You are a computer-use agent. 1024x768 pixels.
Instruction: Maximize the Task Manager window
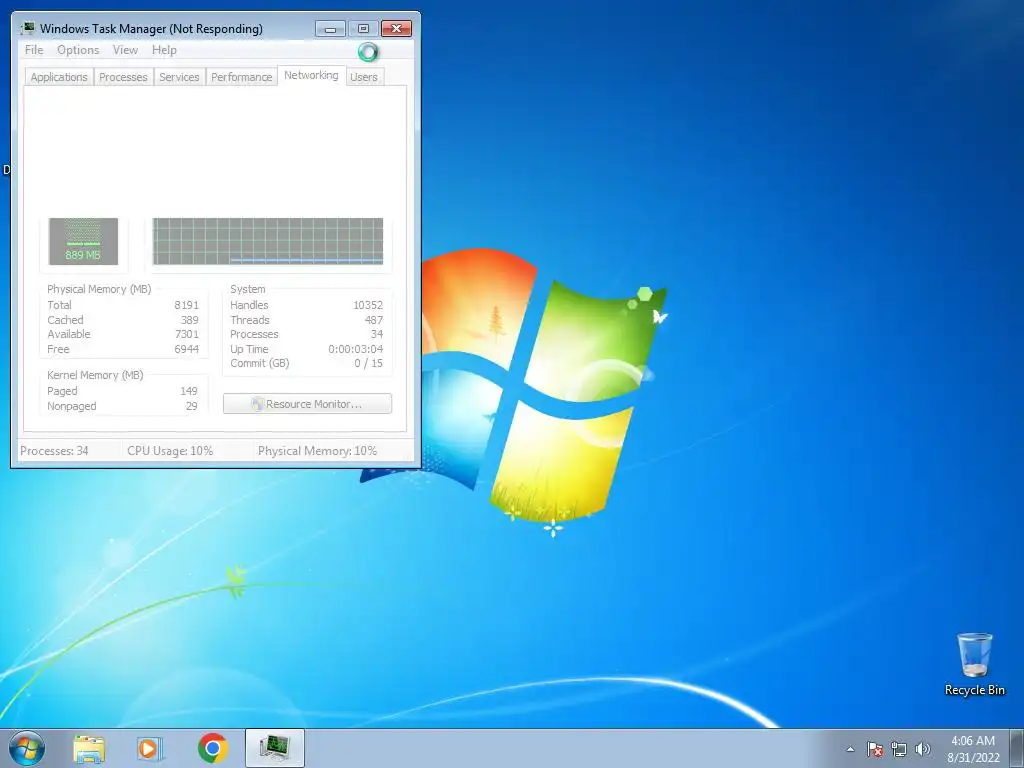pos(364,29)
